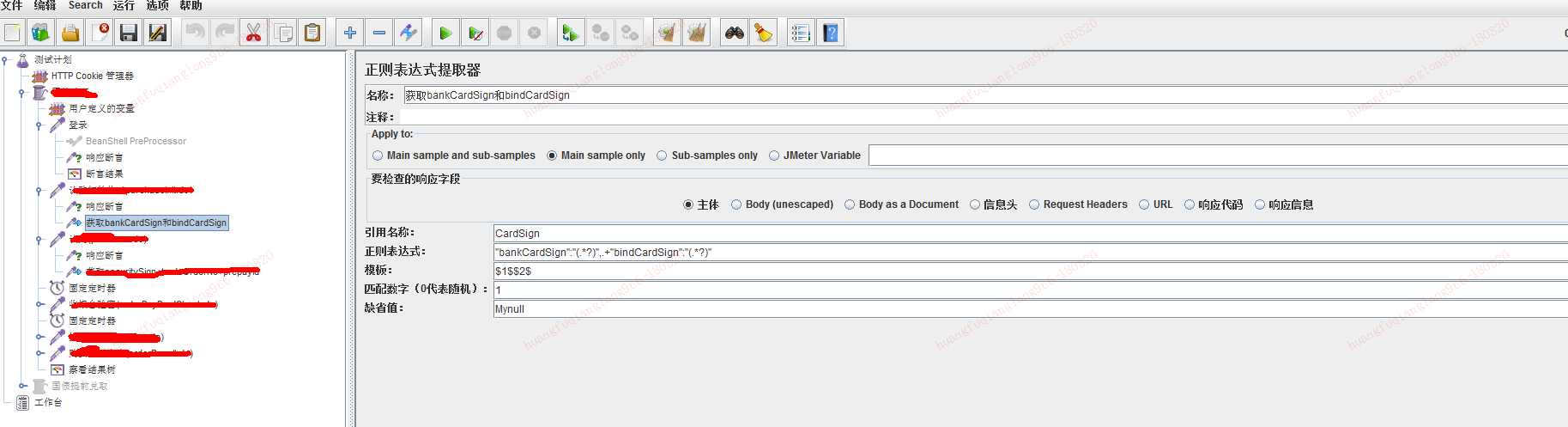
Task: Save the test plan with floppy icon
Action: 129,33
